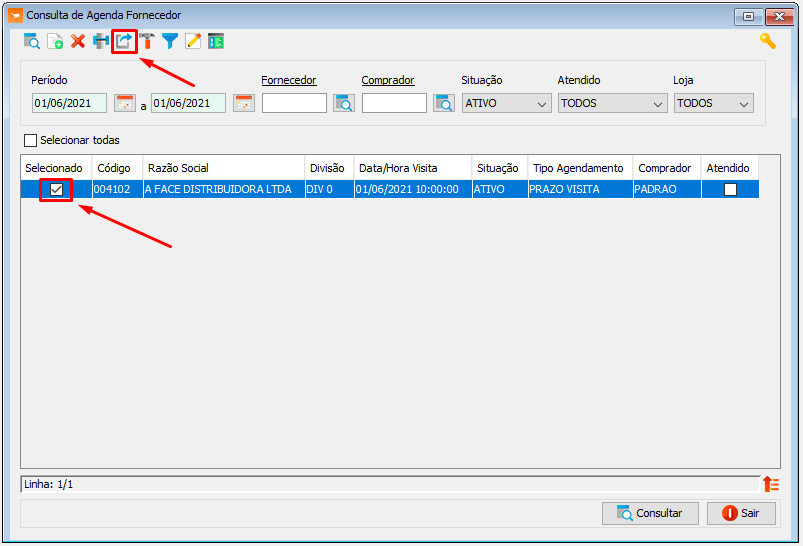Click the Comprador input field
The height and width of the screenshot is (546, 803).
394,103
